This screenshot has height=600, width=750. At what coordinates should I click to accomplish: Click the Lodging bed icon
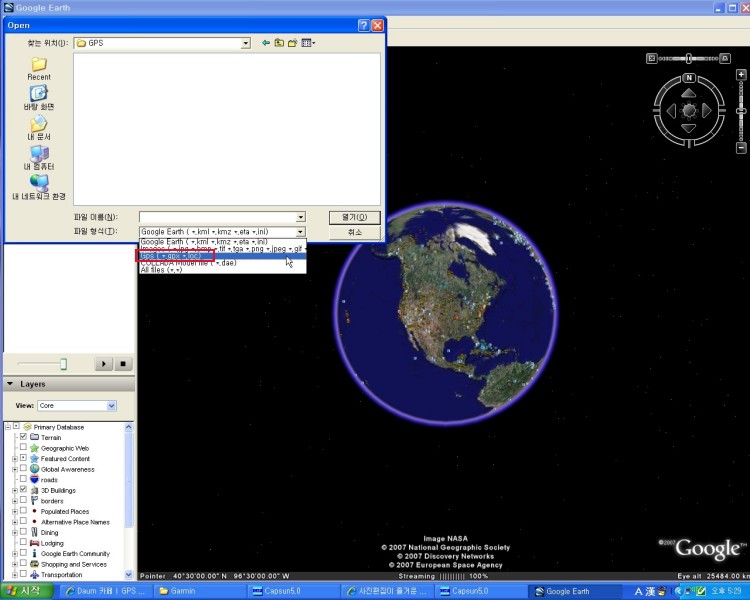pyautogui.click(x=34, y=543)
